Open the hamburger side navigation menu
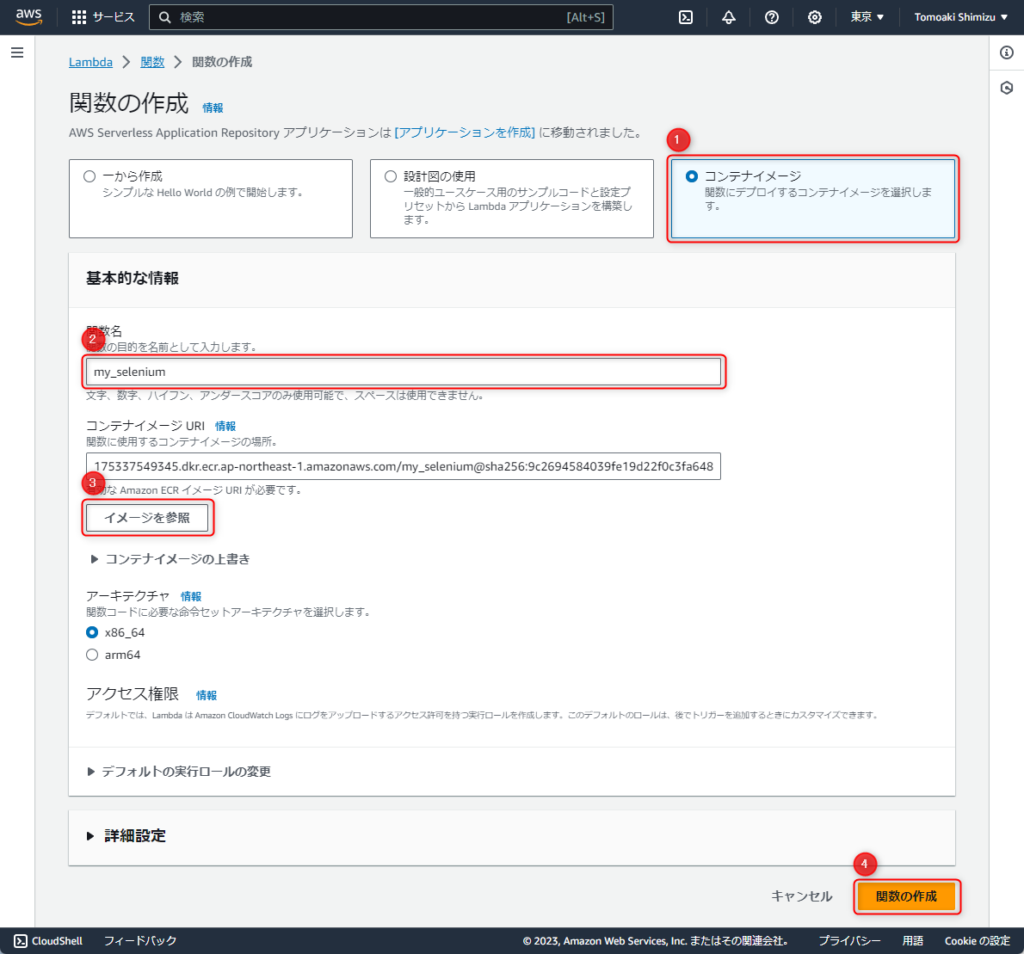 point(18,52)
